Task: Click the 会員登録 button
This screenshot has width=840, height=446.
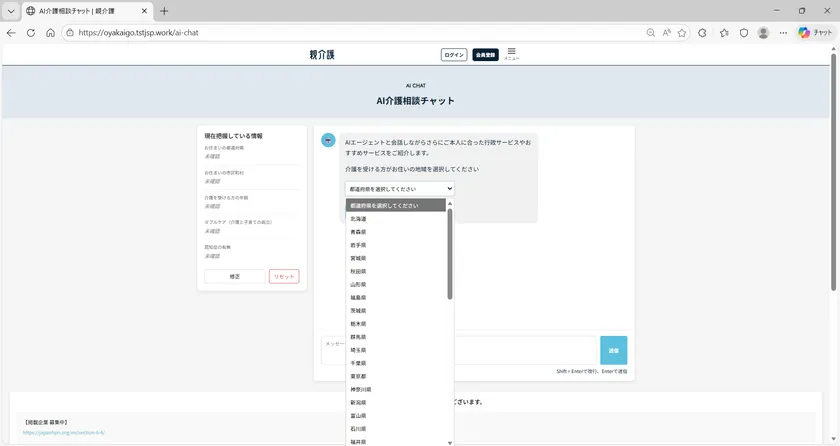Action: [485, 55]
